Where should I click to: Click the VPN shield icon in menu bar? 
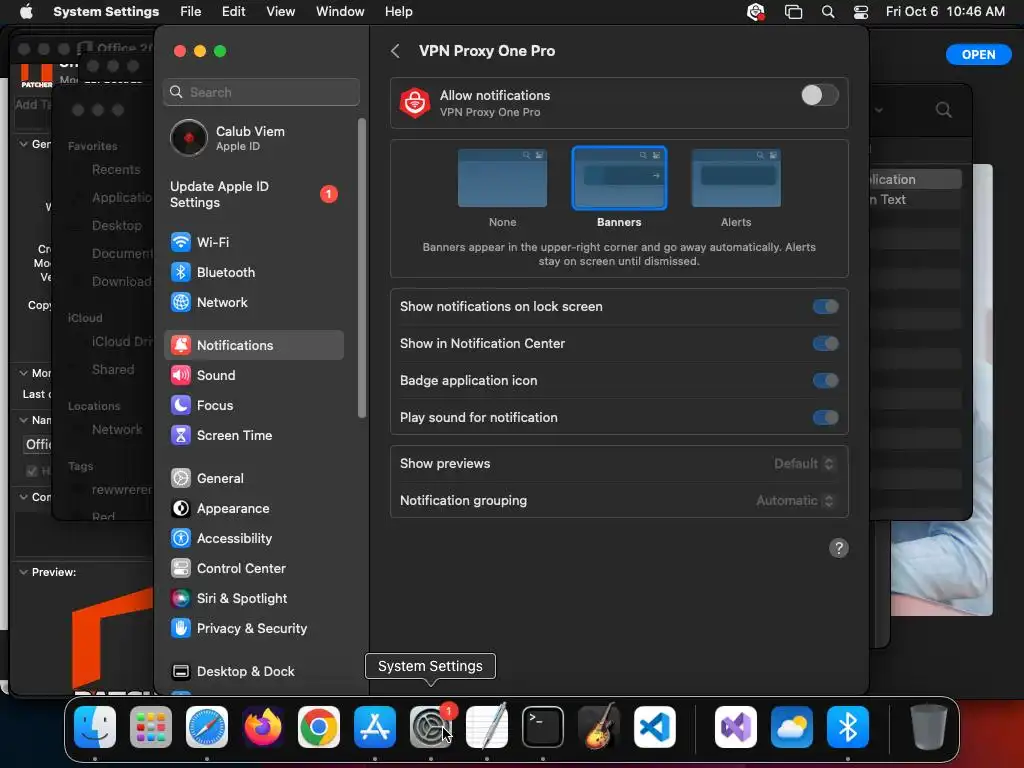point(756,12)
